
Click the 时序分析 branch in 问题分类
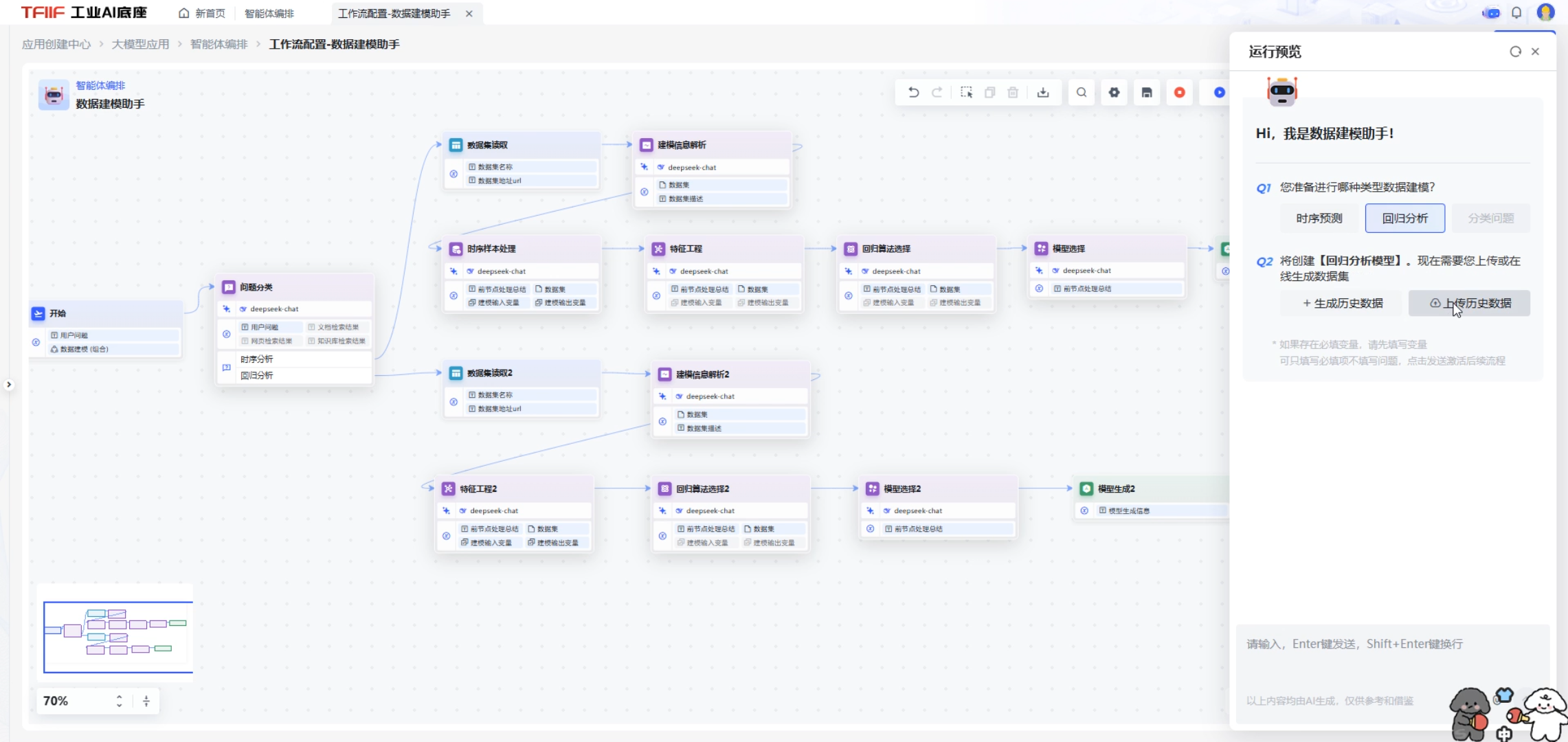coord(294,359)
